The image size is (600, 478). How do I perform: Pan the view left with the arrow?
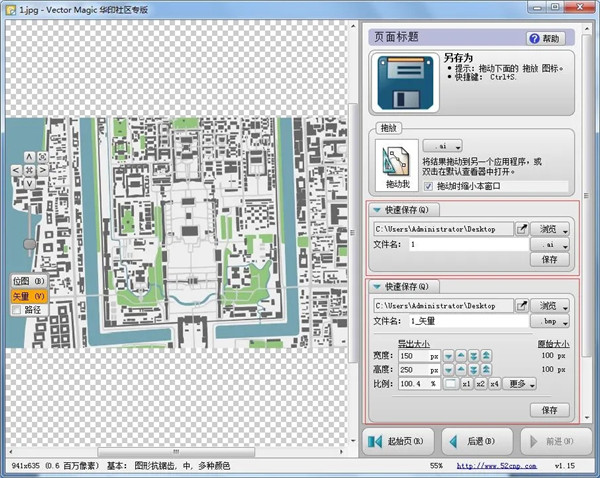(x=17, y=170)
